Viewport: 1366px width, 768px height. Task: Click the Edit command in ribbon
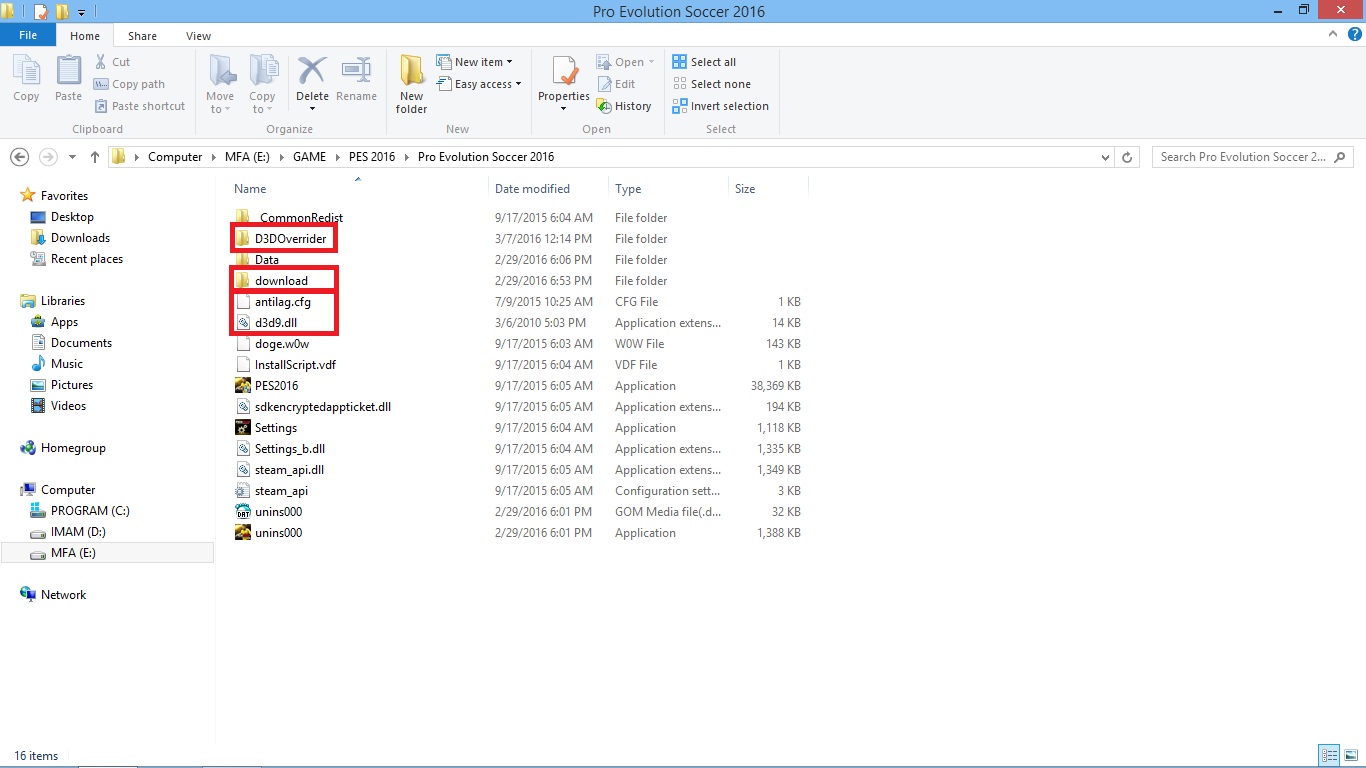pos(616,84)
